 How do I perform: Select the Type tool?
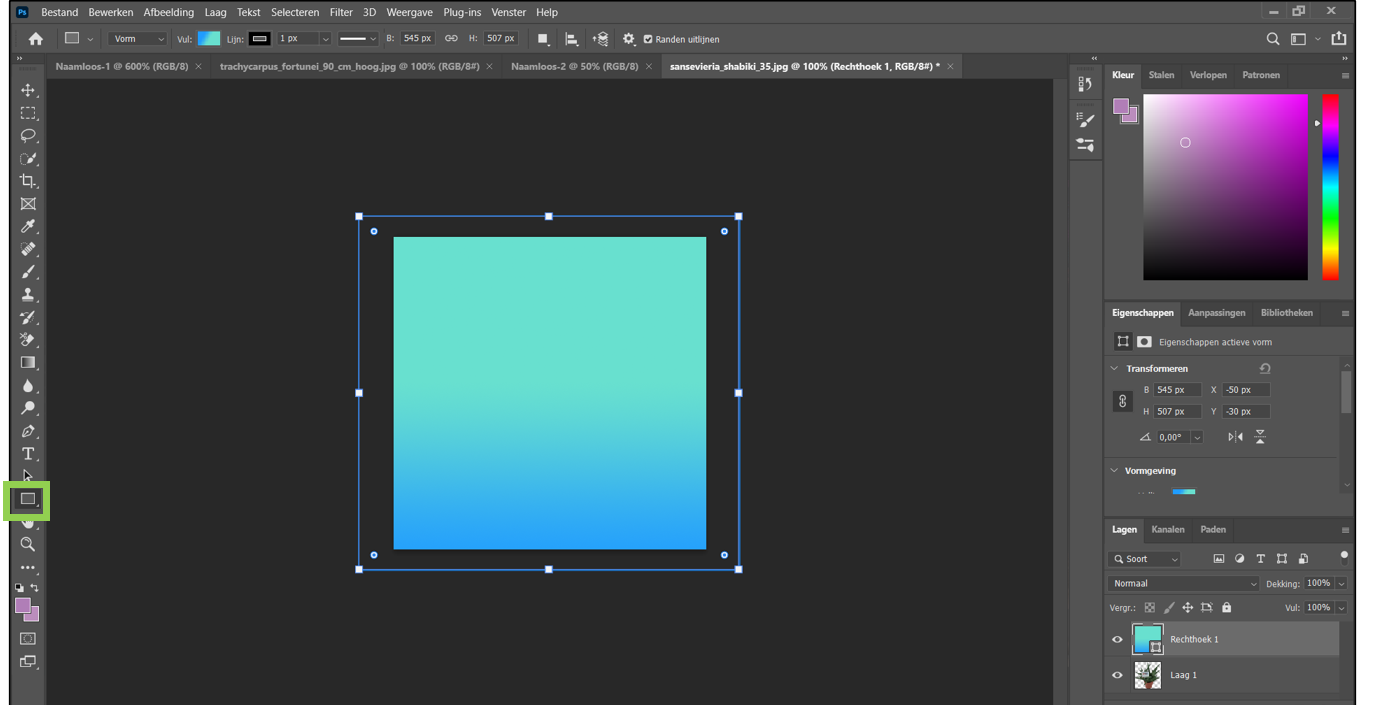click(x=28, y=454)
